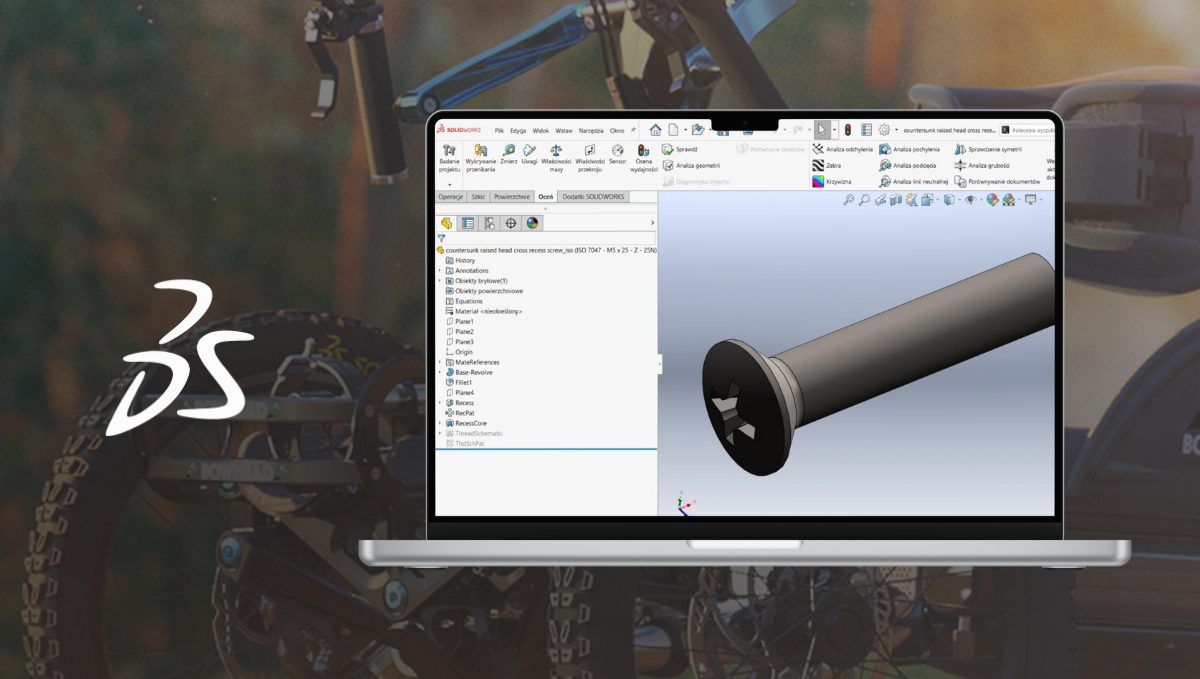
Task: Open the Options gear icon
Action: [884, 130]
